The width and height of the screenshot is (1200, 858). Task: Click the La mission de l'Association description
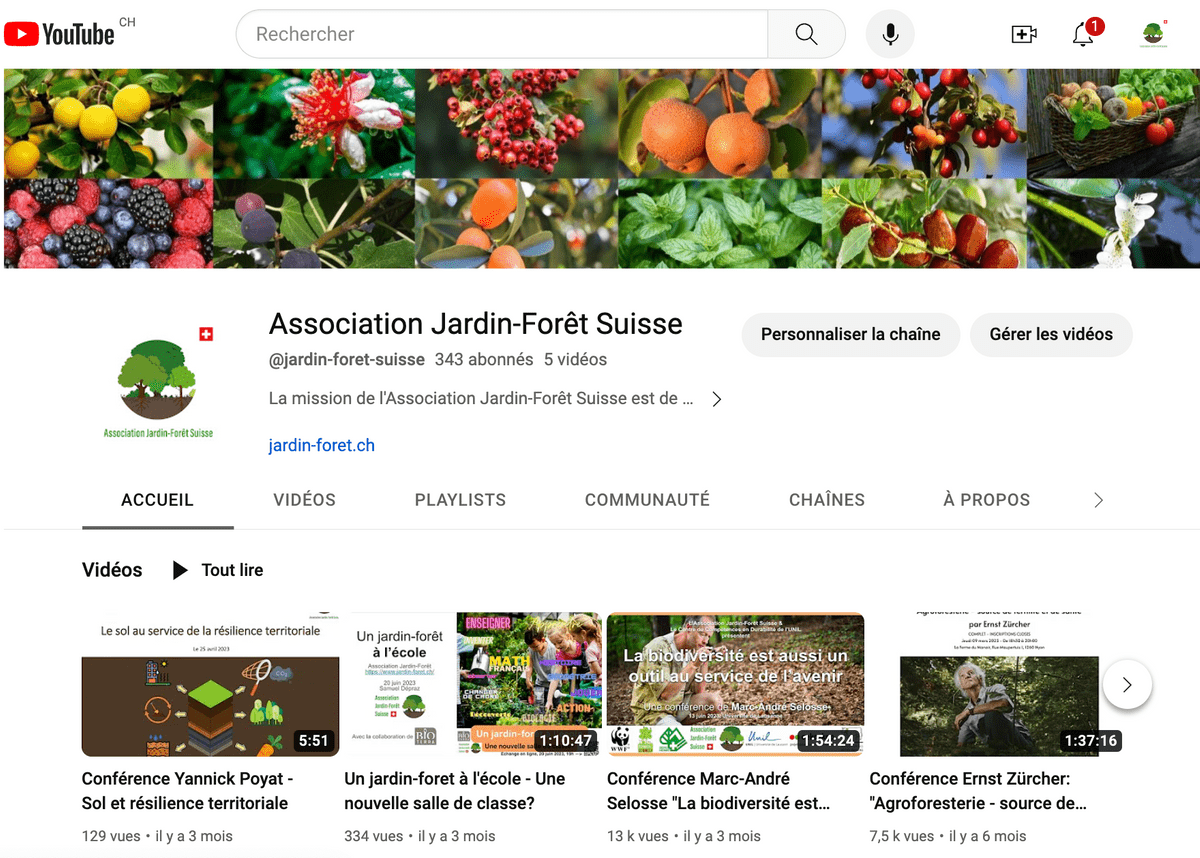point(481,399)
